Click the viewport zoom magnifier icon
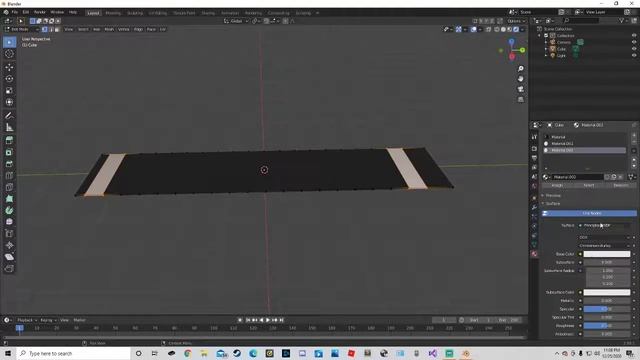This screenshot has width=640, height=360. (x=520, y=69)
